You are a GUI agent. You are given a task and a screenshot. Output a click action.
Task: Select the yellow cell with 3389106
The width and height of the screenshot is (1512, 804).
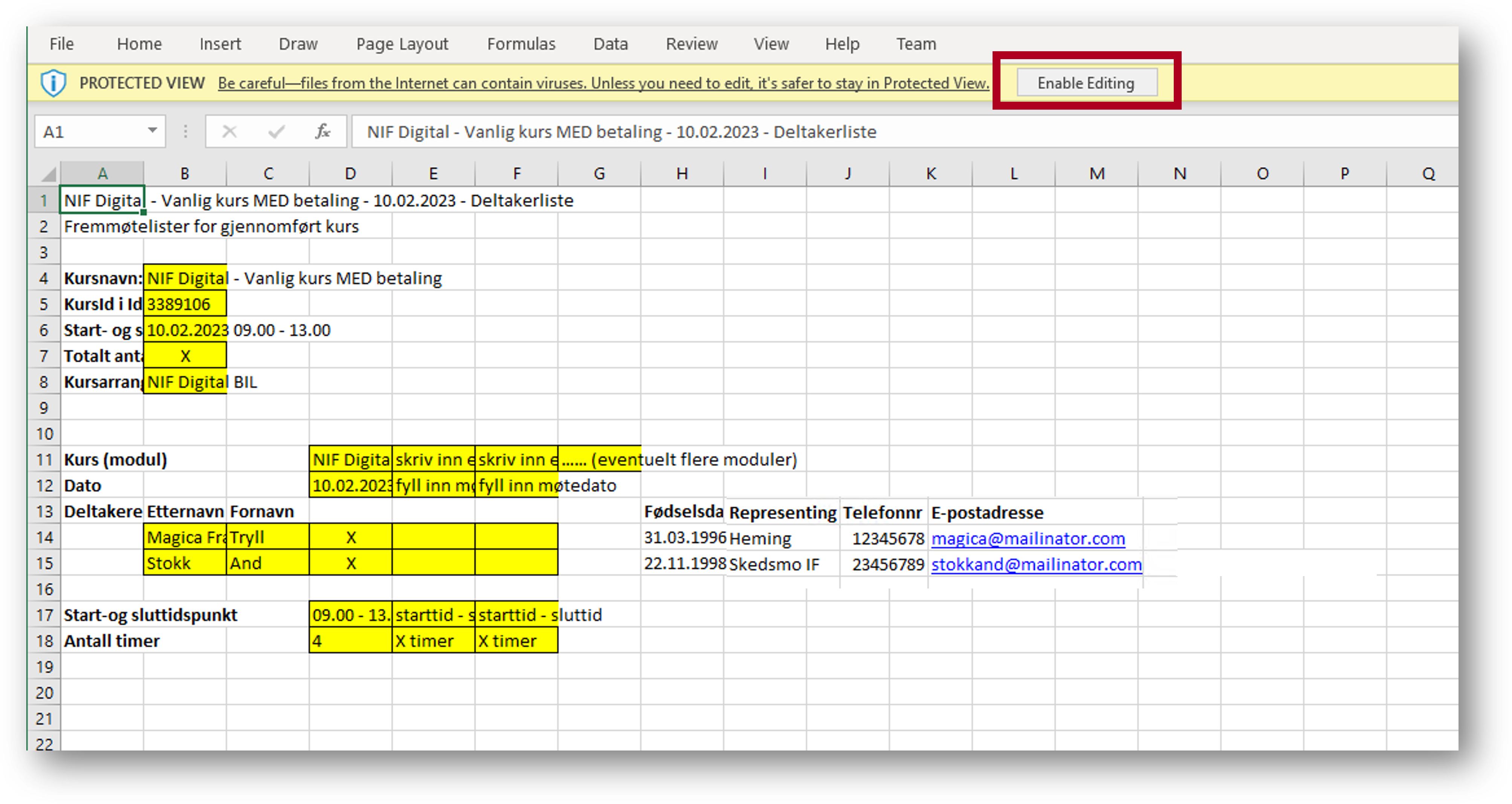(x=185, y=303)
